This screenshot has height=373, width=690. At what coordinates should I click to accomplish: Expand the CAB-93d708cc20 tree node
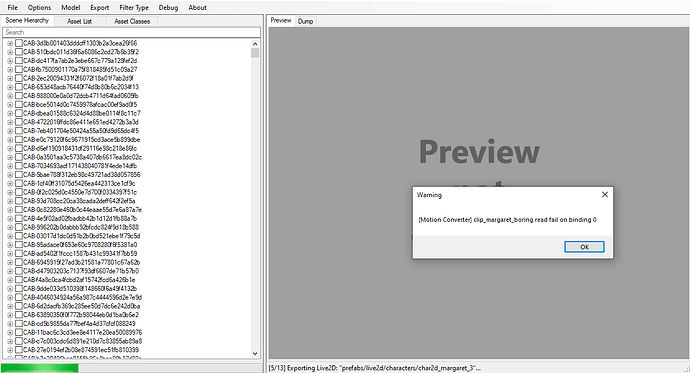pos(10,201)
